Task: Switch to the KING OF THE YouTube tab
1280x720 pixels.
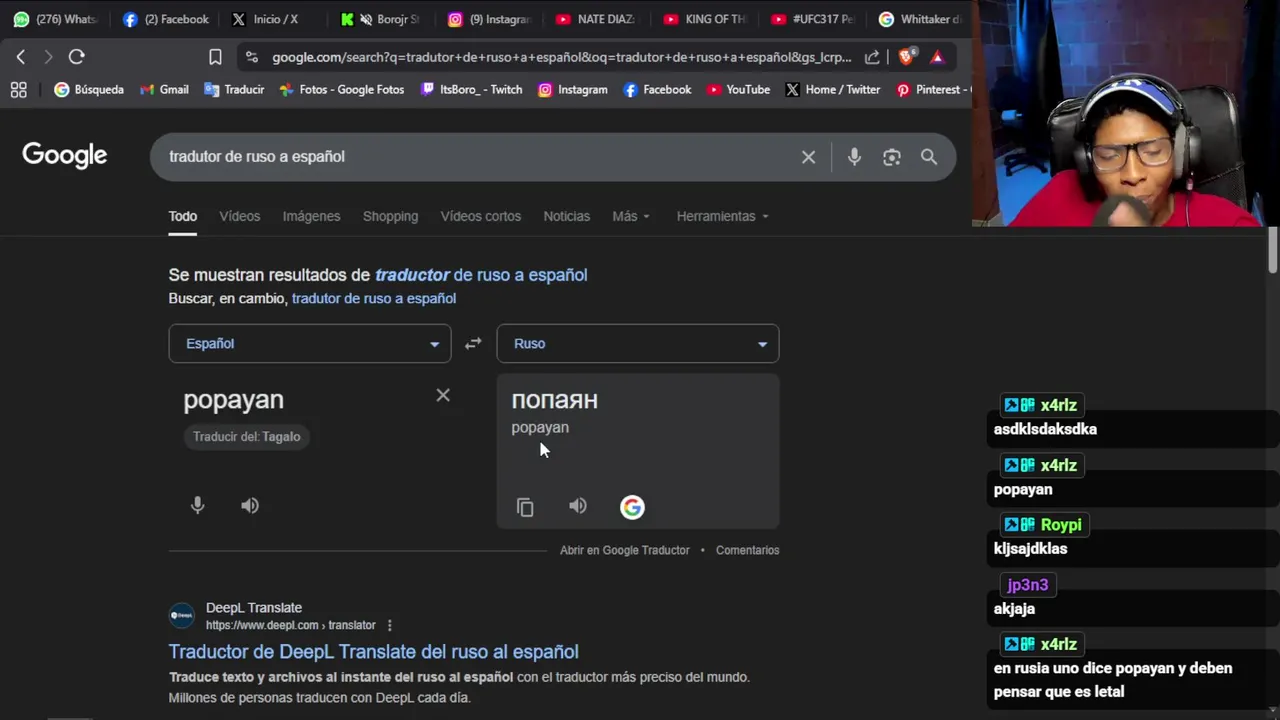Action: (704, 19)
